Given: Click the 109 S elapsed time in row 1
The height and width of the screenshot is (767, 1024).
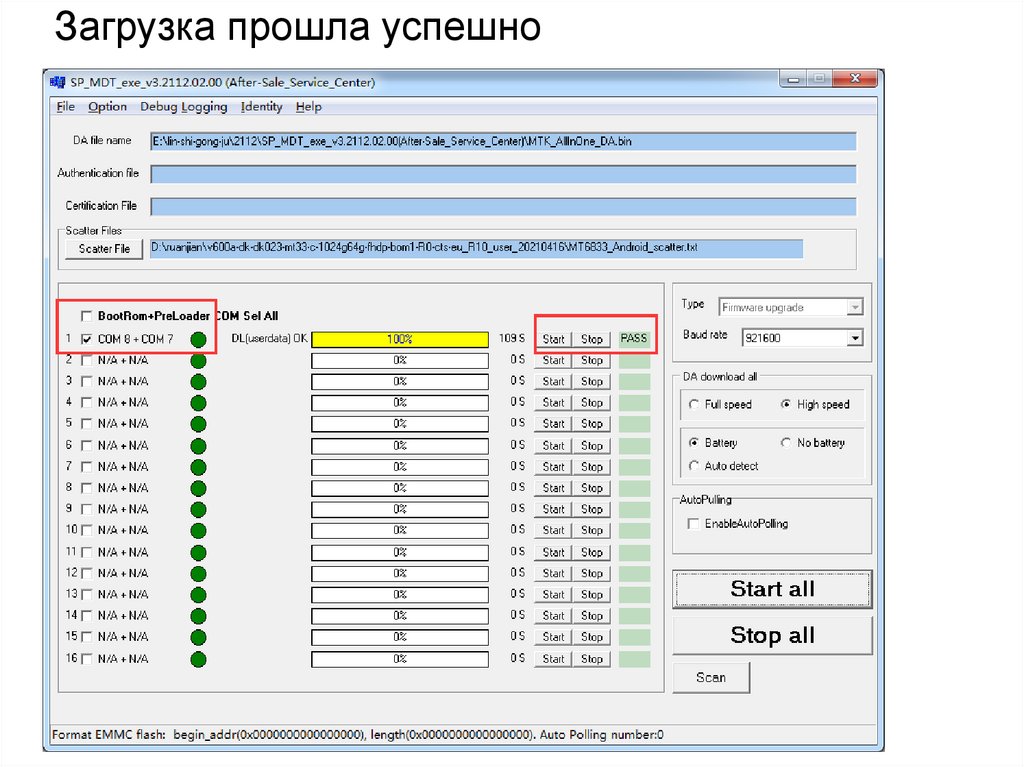Looking at the screenshot, I should [x=511, y=338].
